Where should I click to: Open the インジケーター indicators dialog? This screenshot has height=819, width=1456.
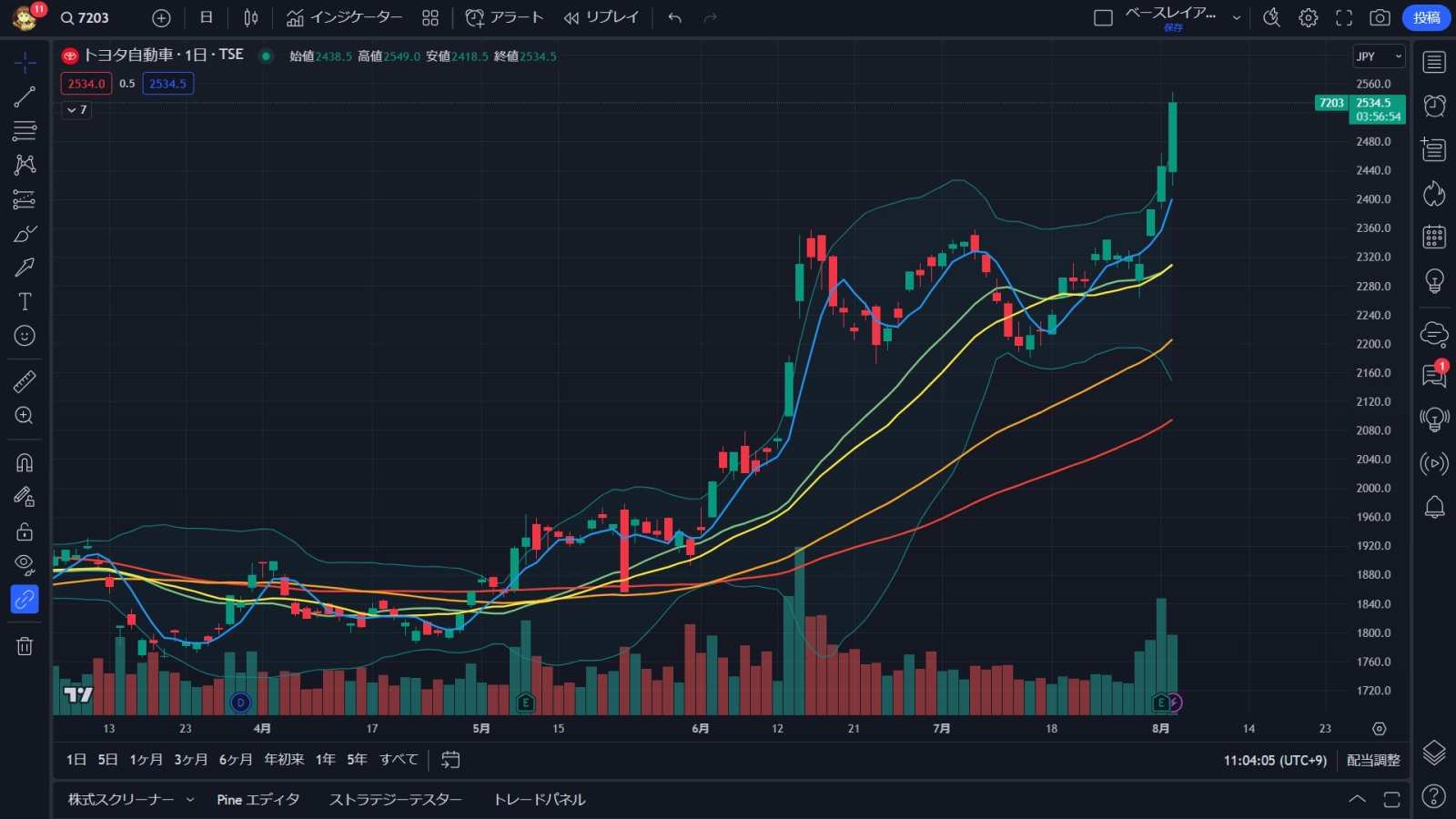344,17
